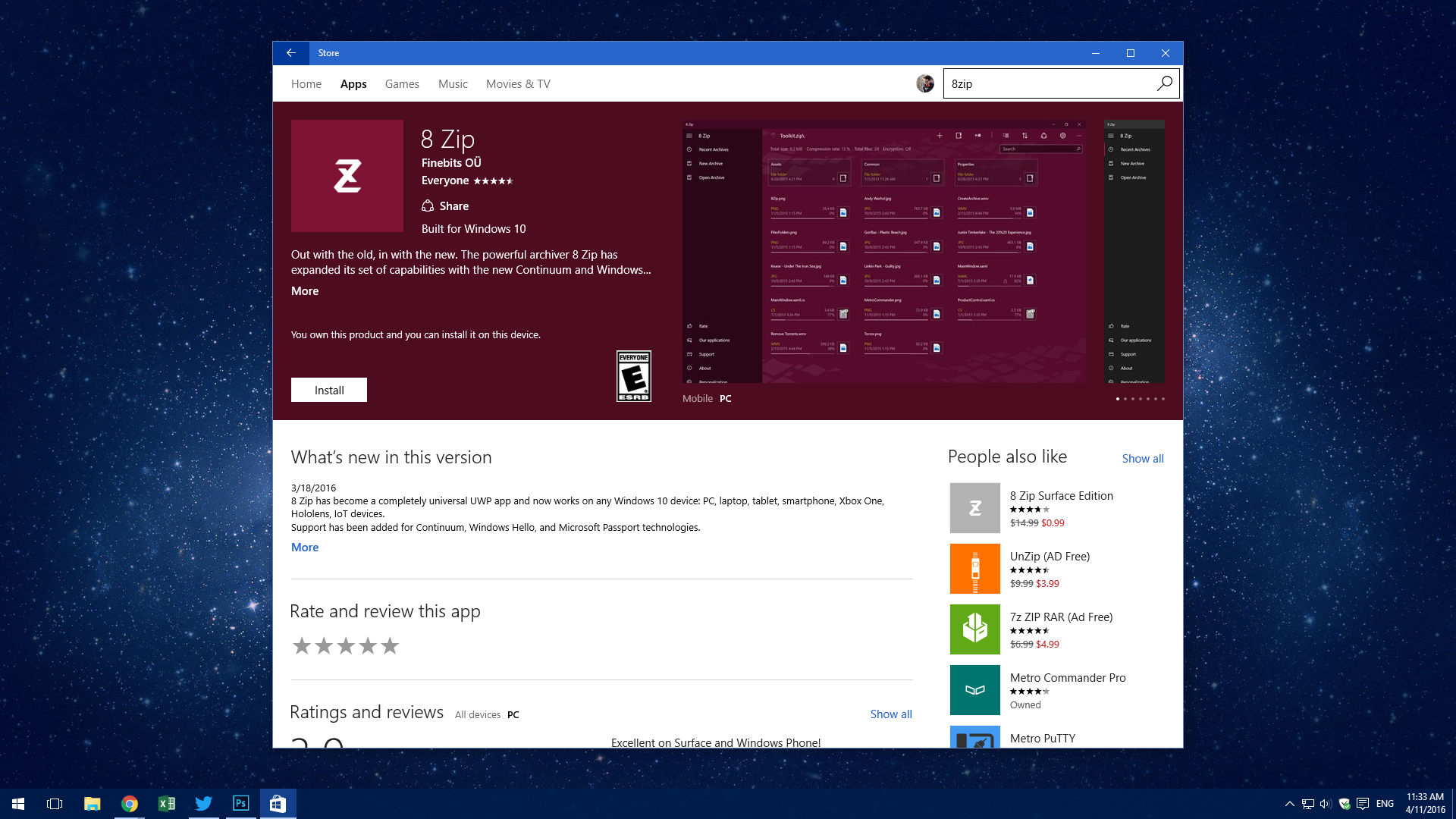Open 7z ZIP RAR green icon

[x=975, y=629]
